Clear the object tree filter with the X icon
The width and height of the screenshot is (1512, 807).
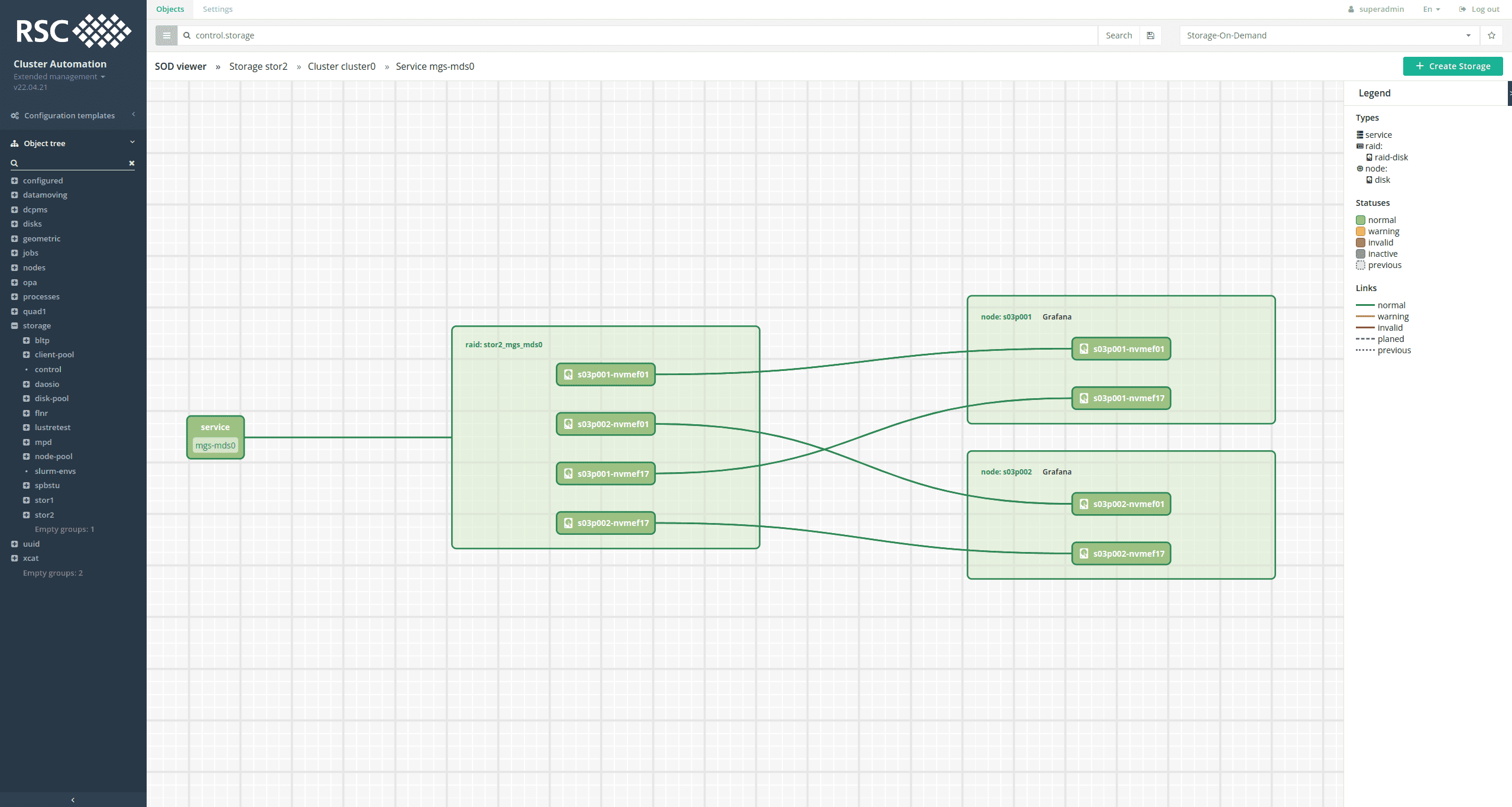(x=131, y=163)
